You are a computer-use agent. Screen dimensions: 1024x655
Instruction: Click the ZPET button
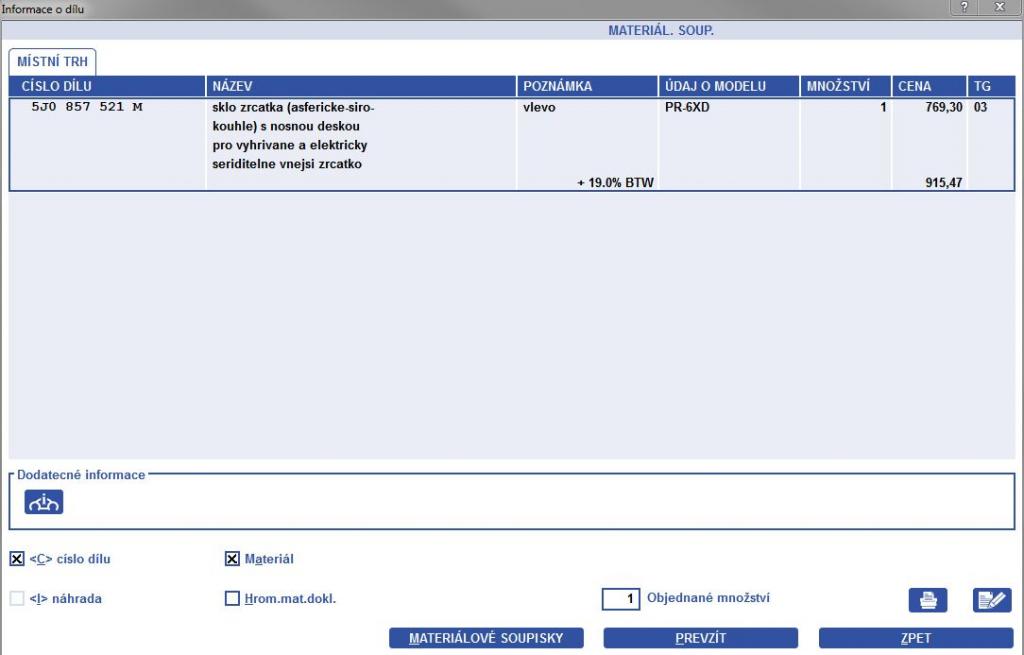(916, 638)
